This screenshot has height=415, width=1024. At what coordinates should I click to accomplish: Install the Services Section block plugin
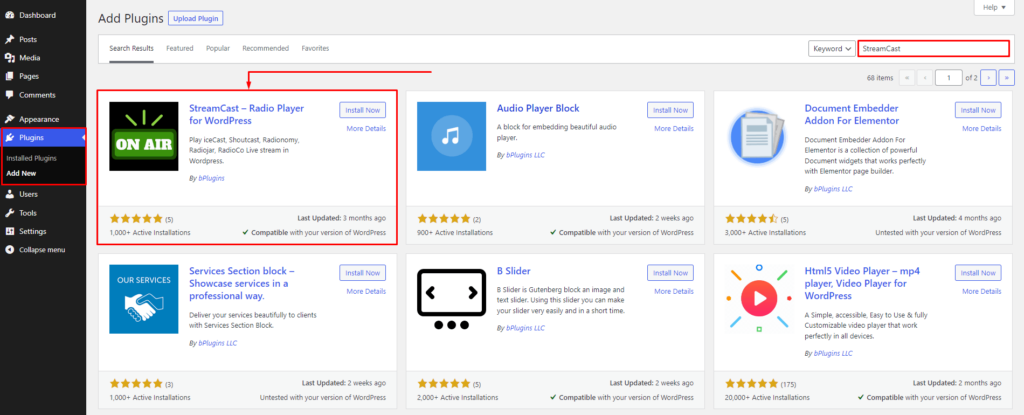[362, 273]
